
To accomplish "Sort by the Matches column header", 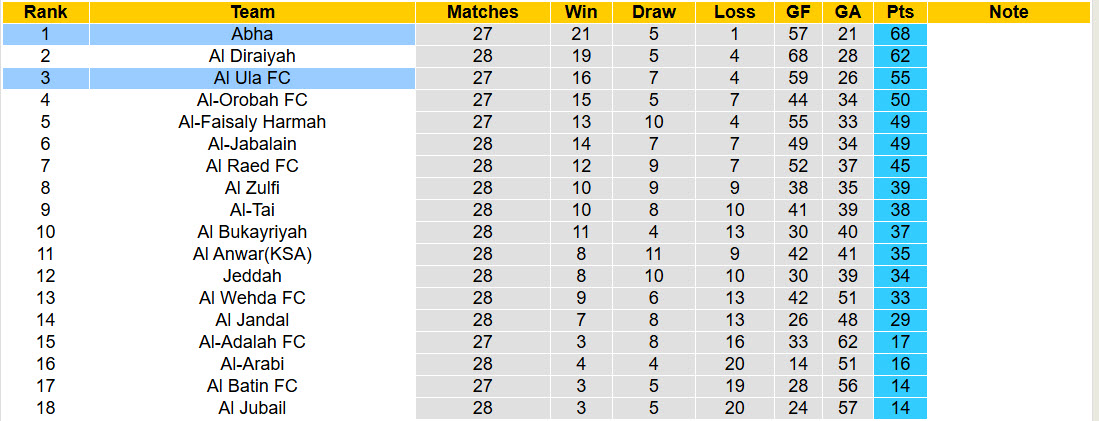I will 483,12.
